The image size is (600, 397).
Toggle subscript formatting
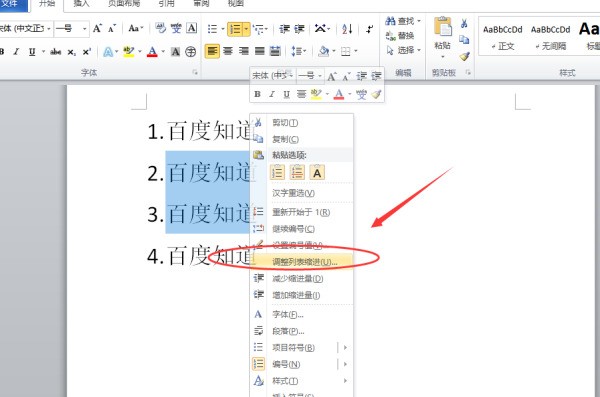coord(72,52)
